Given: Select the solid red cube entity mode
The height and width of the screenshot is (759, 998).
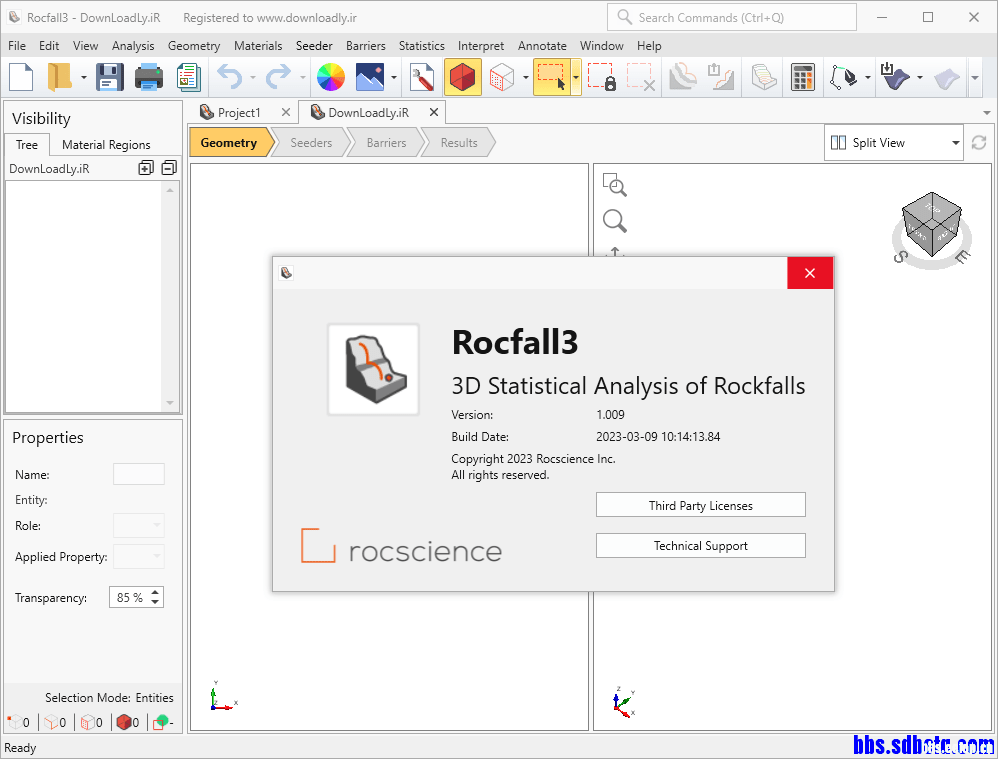Looking at the screenshot, I should [463, 77].
